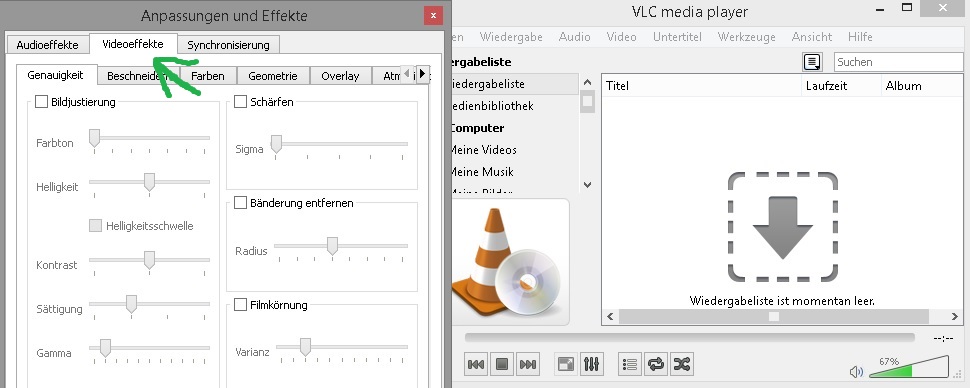The image size is (970, 388).
Task: Sort playlist by Laufzeit column header
Action: click(841, 86)
